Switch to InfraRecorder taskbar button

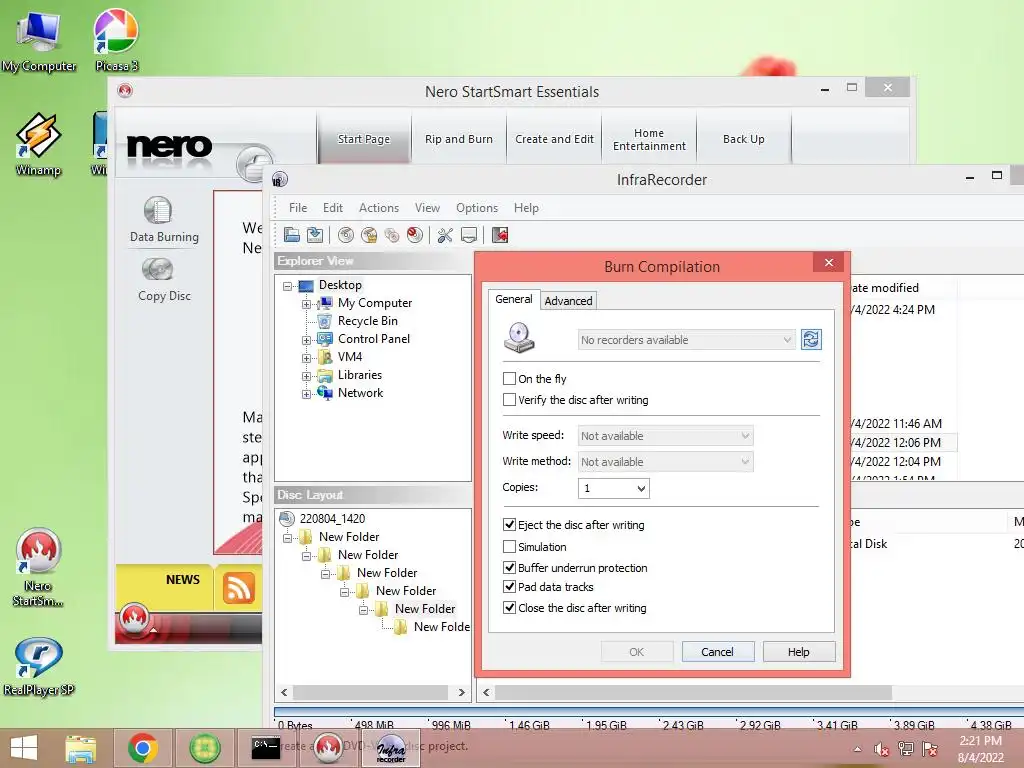[391, 748]
